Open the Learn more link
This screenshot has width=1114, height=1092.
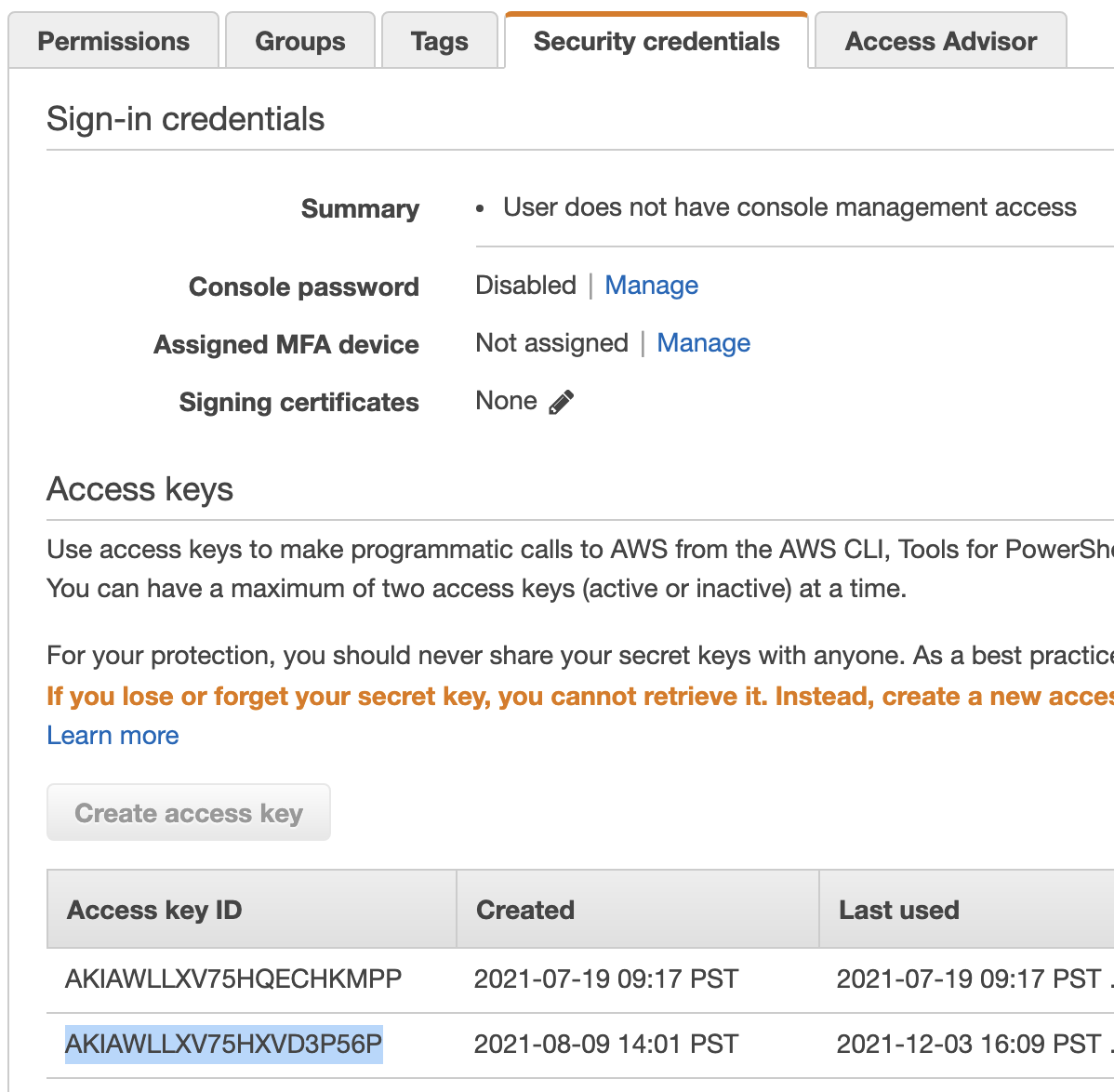click(113, 736)
